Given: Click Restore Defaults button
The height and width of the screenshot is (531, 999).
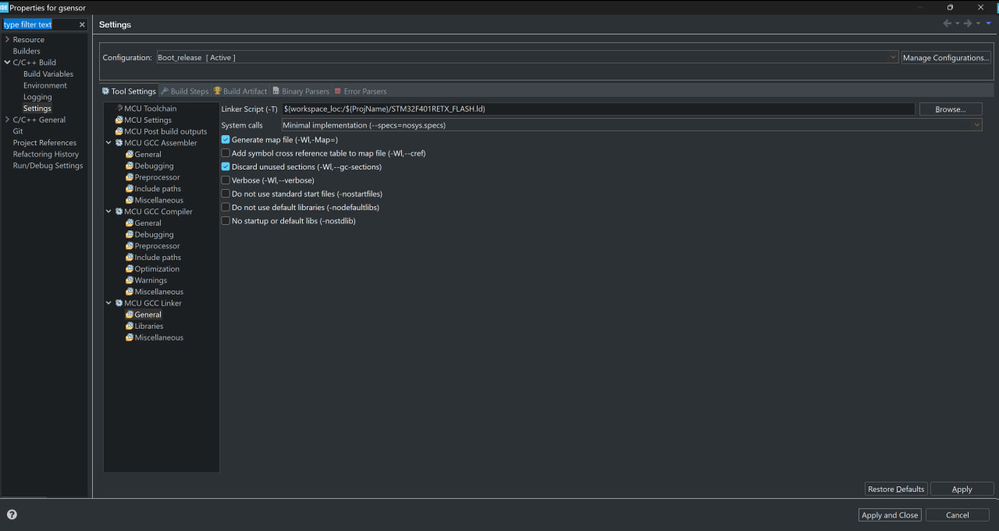Looking at the screenshot, I should pyautogui.click(x=896, y=489).
